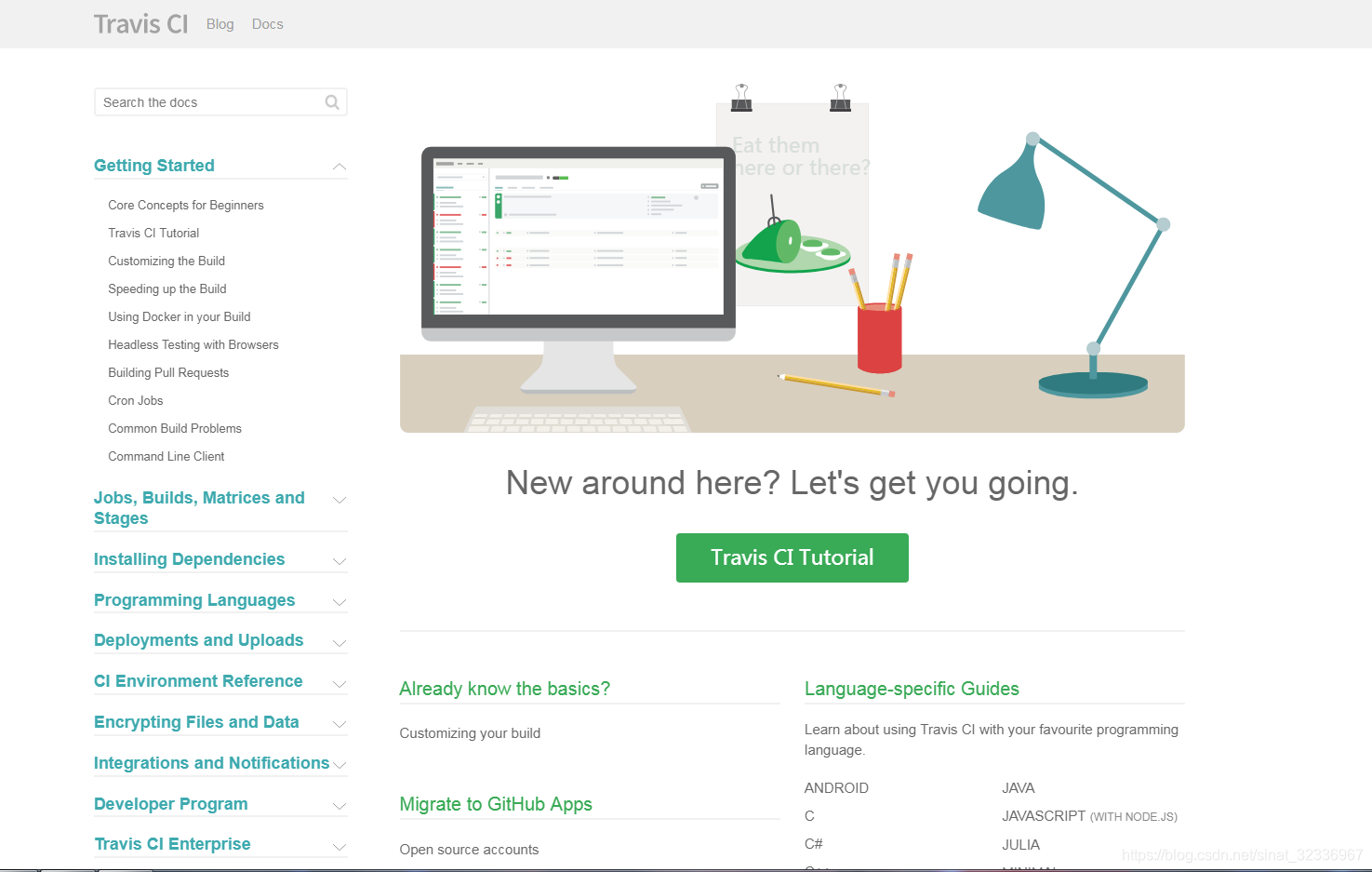Open Customizing your build link

coord(470,733)
